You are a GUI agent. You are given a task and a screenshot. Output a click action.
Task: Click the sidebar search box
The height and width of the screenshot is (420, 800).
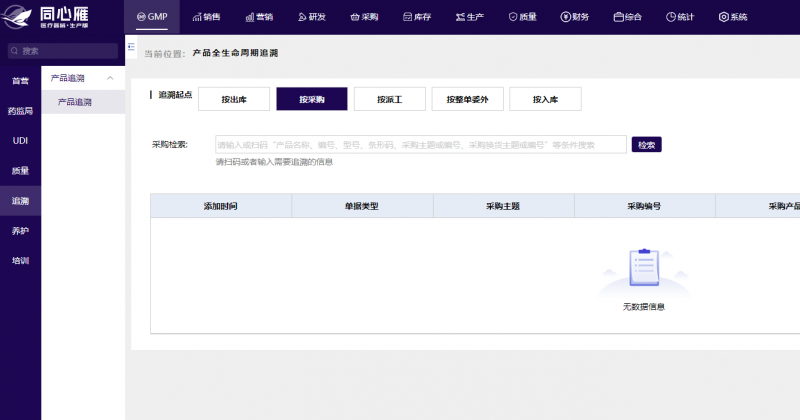pos(63,51)
